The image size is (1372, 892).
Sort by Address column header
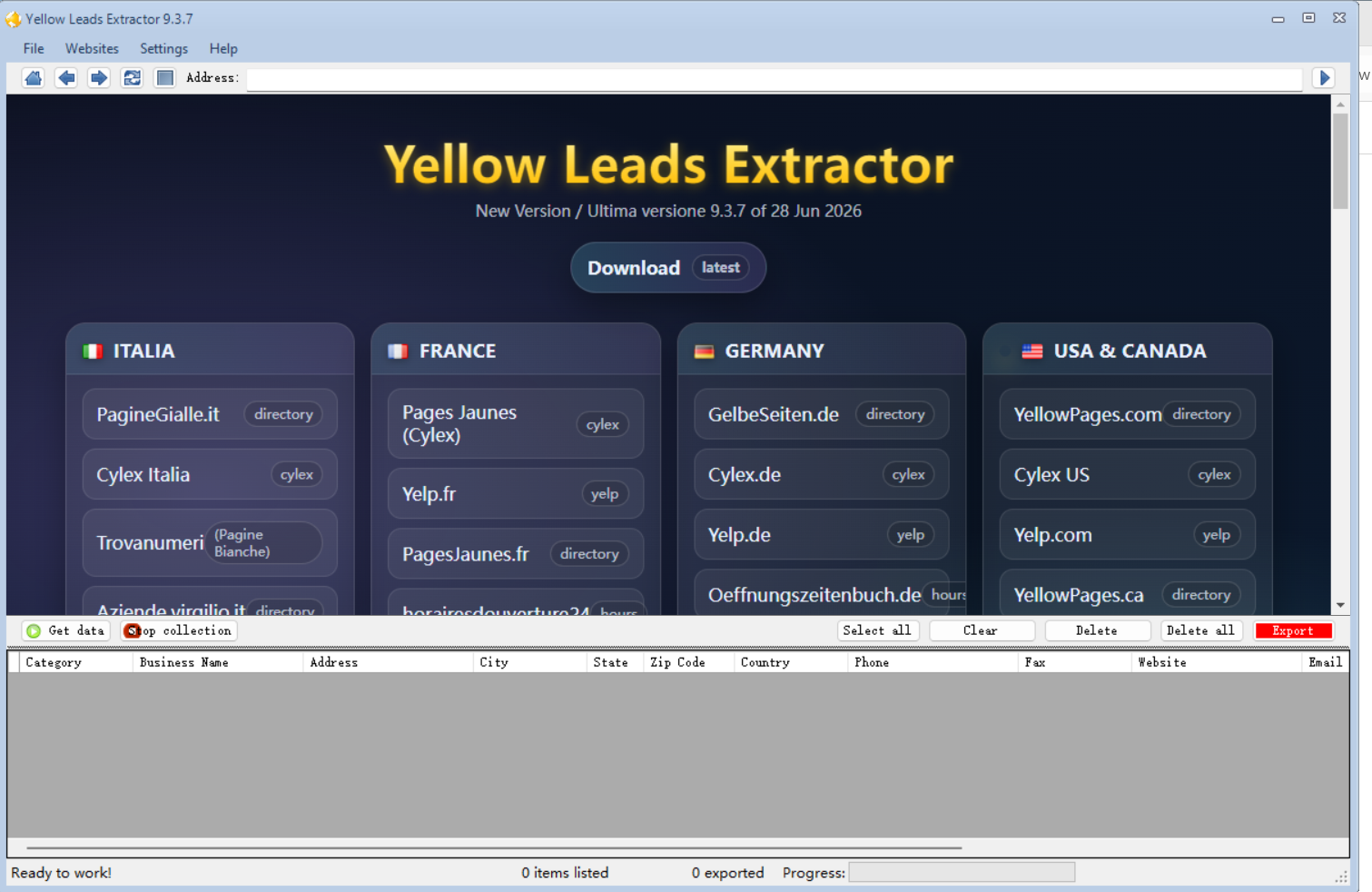388,662
